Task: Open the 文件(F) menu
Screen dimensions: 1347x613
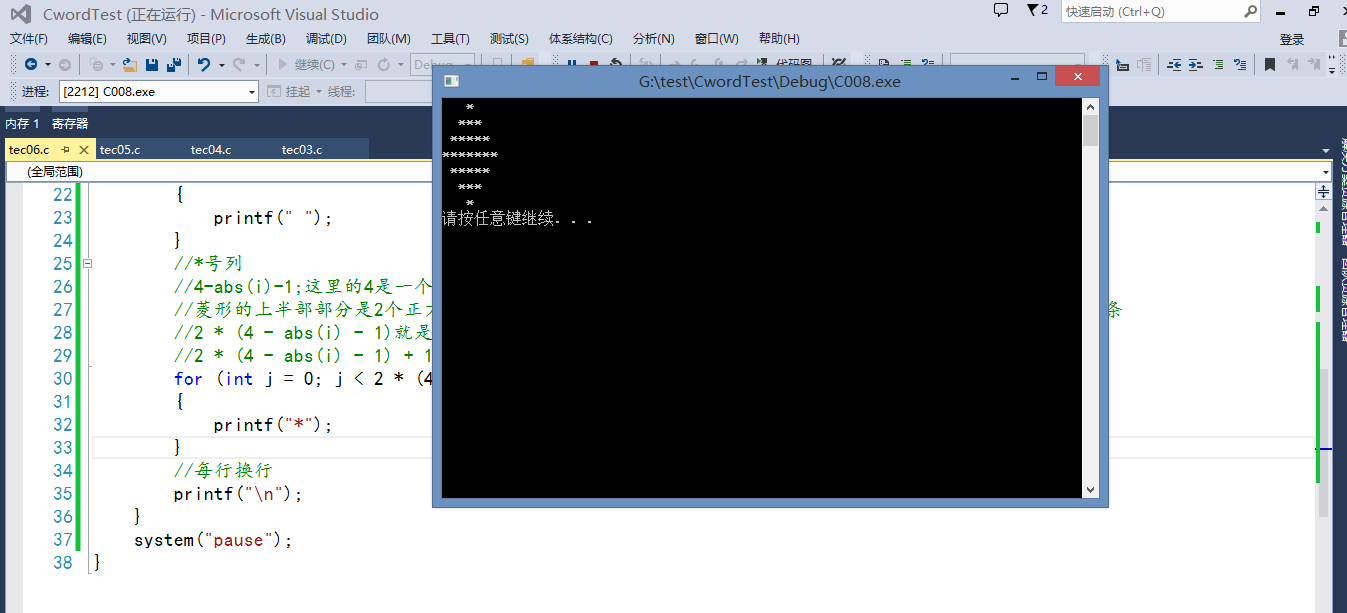Action: [29, 39]
